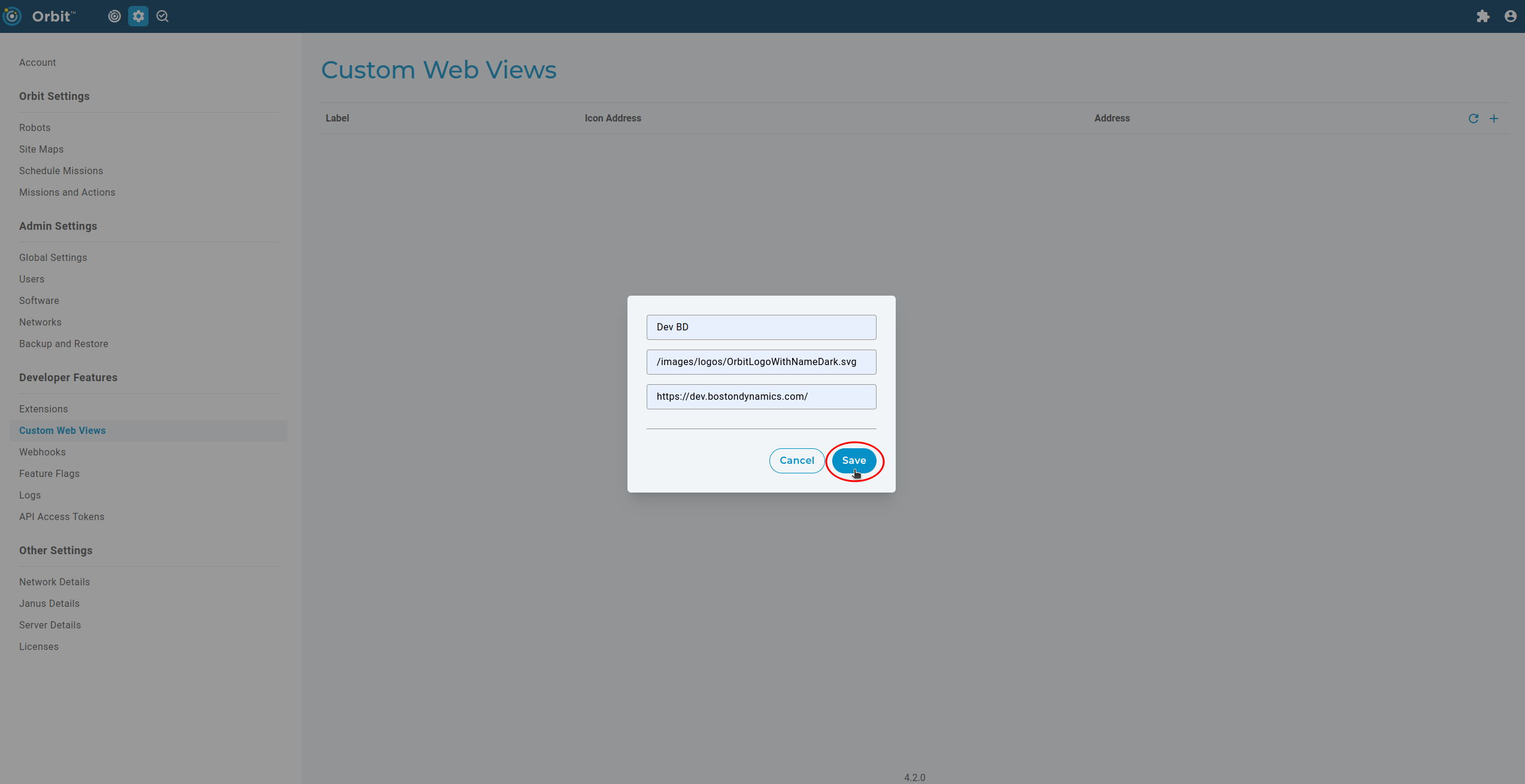Screen dimensions: 1525x784
Task: Go to Feature Flags settings
Action: coord(49,473)
